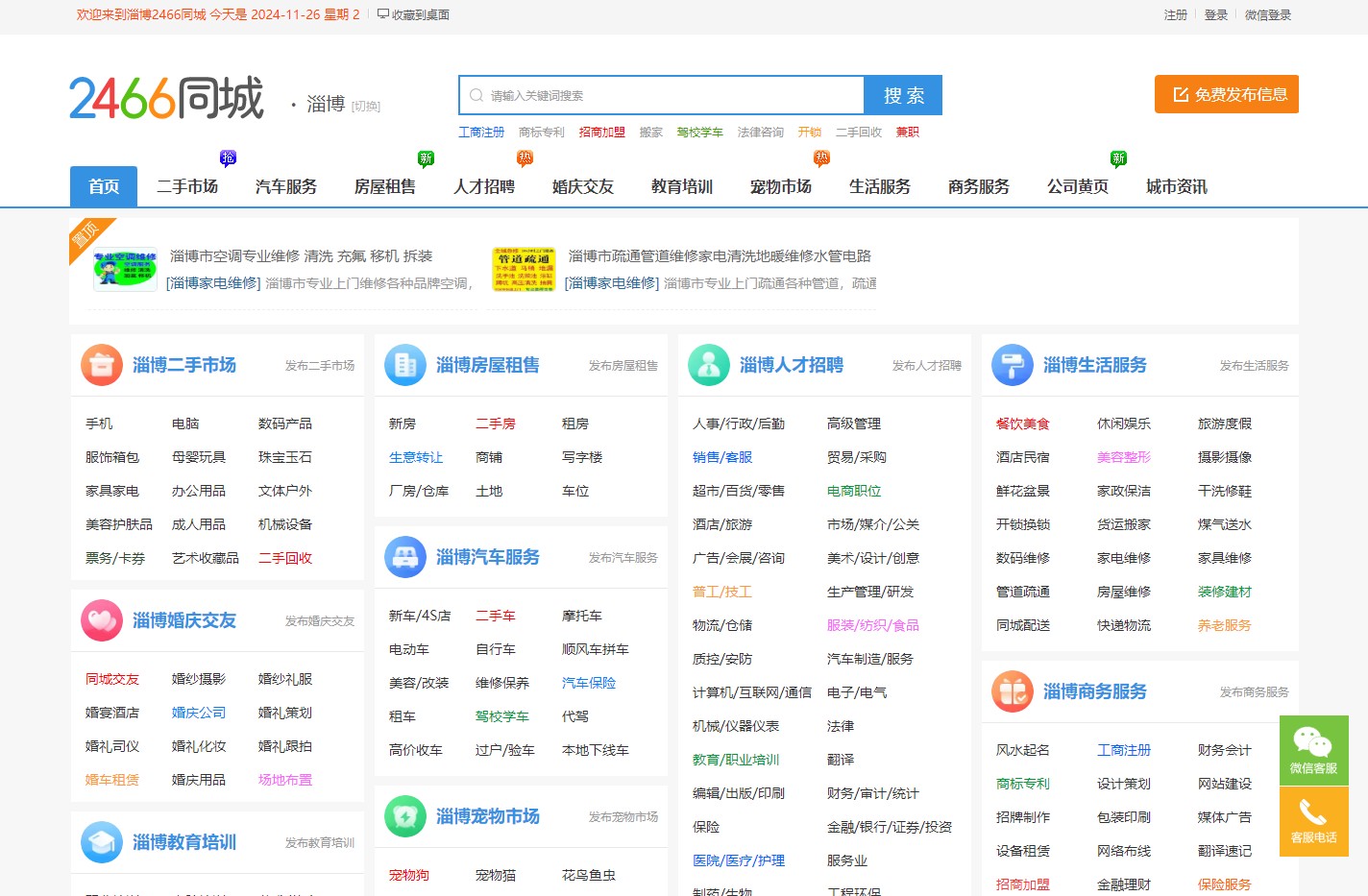Screen dimensions: 1368x896
Task: Open the 生活服务 nav tab
Action: tap(880, 186)
